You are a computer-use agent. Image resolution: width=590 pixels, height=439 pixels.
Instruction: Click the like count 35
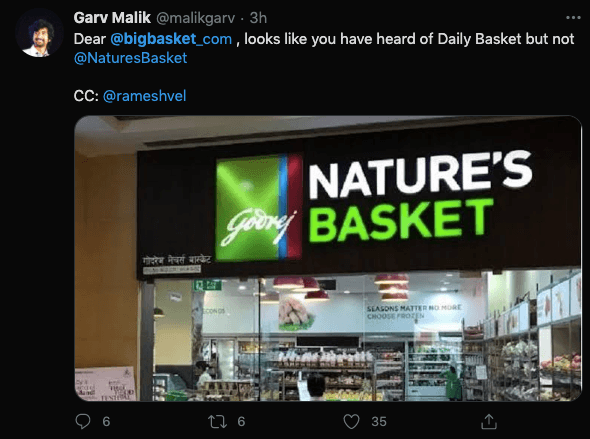click(x=379, y=421)
